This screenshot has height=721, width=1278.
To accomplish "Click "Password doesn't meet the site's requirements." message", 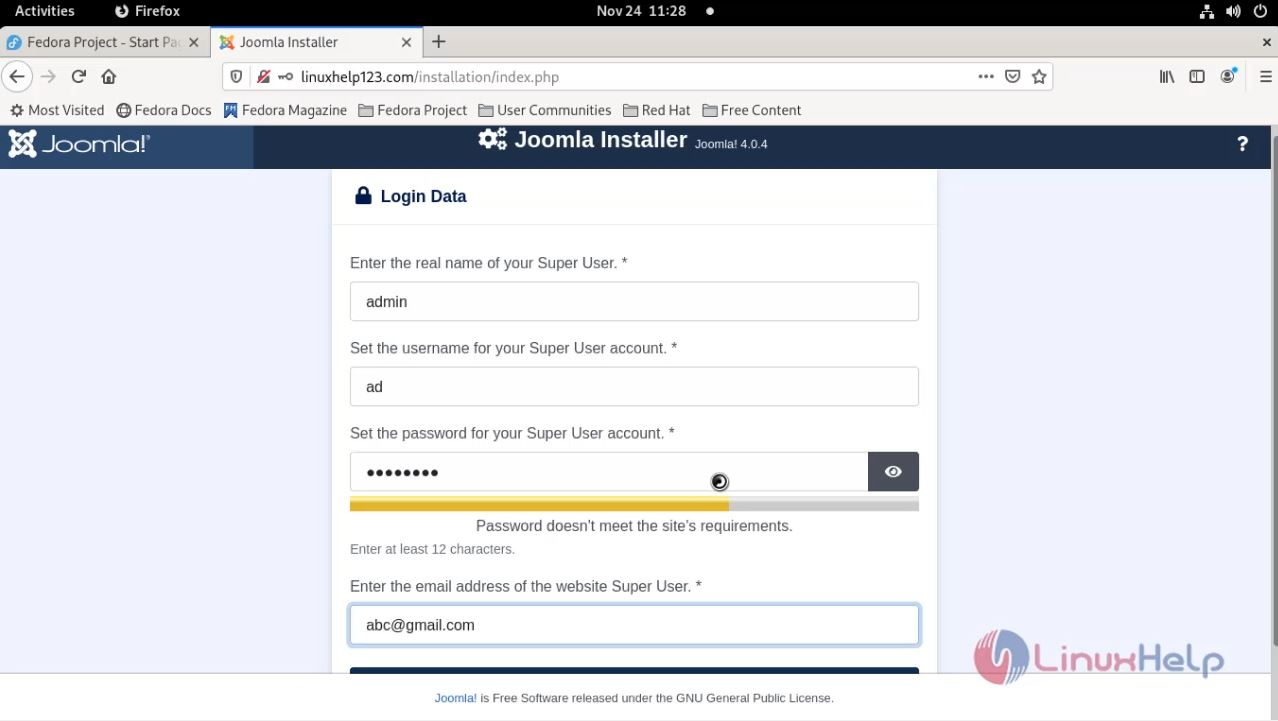I will point(634,526).
